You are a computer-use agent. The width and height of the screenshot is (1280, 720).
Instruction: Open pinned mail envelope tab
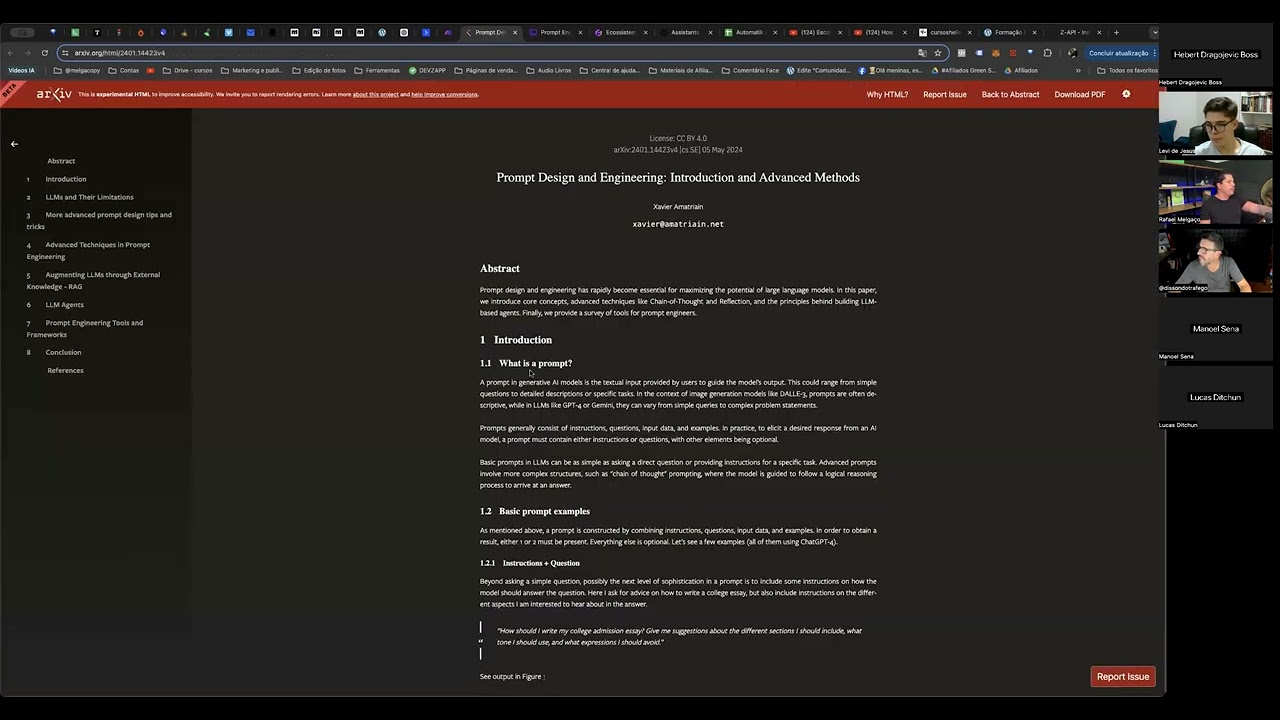point(250,32)
